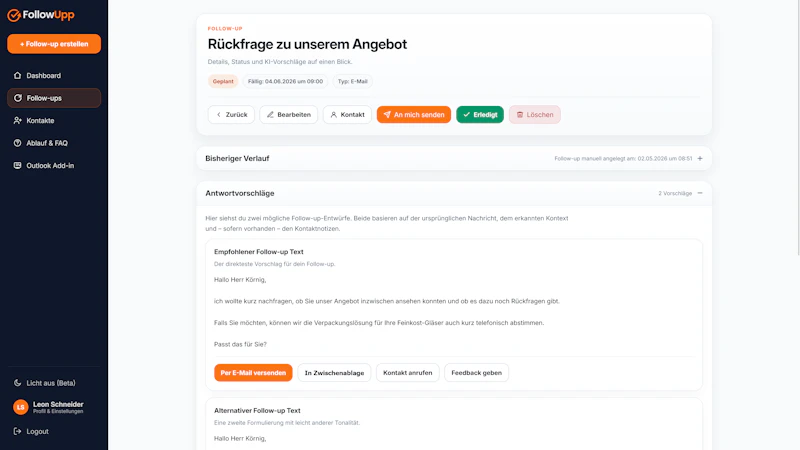Click the vertical page scrollbar

click(798, 128)
